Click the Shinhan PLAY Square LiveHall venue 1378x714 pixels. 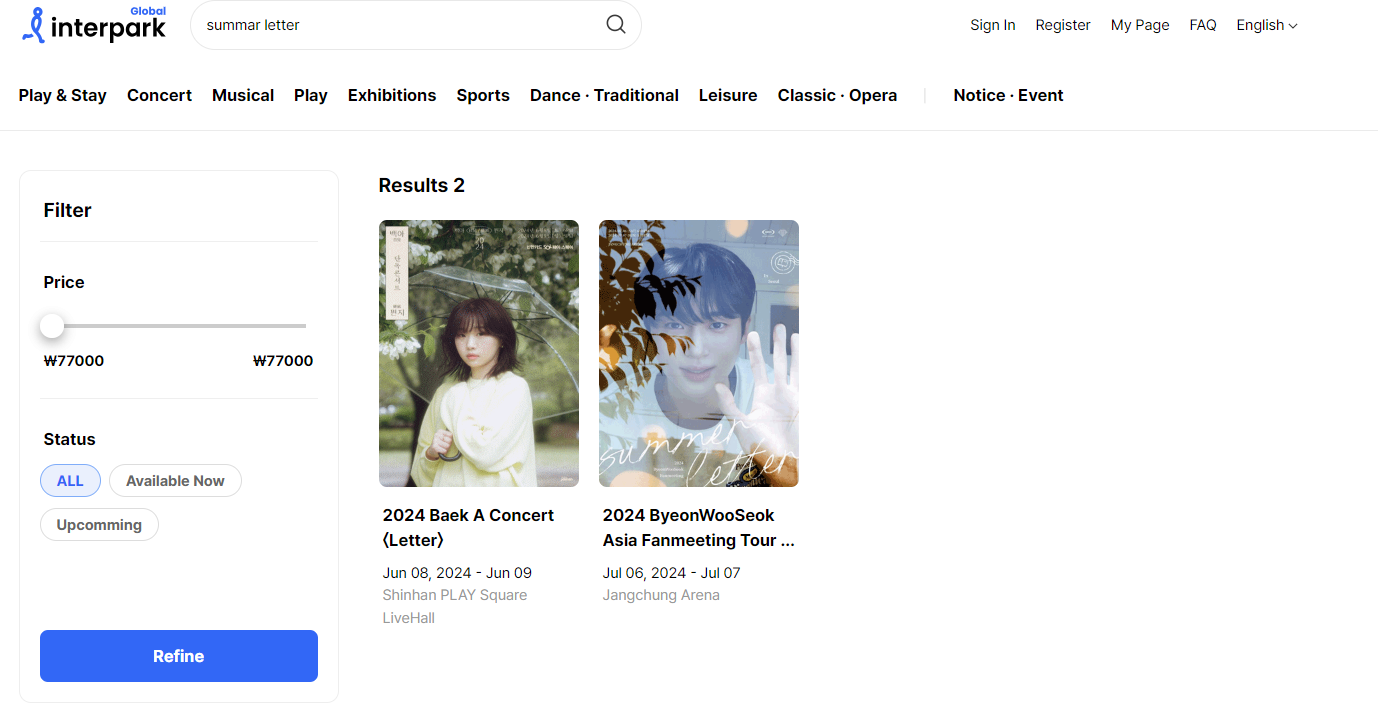pyautogui.click(x=455, y=606)
